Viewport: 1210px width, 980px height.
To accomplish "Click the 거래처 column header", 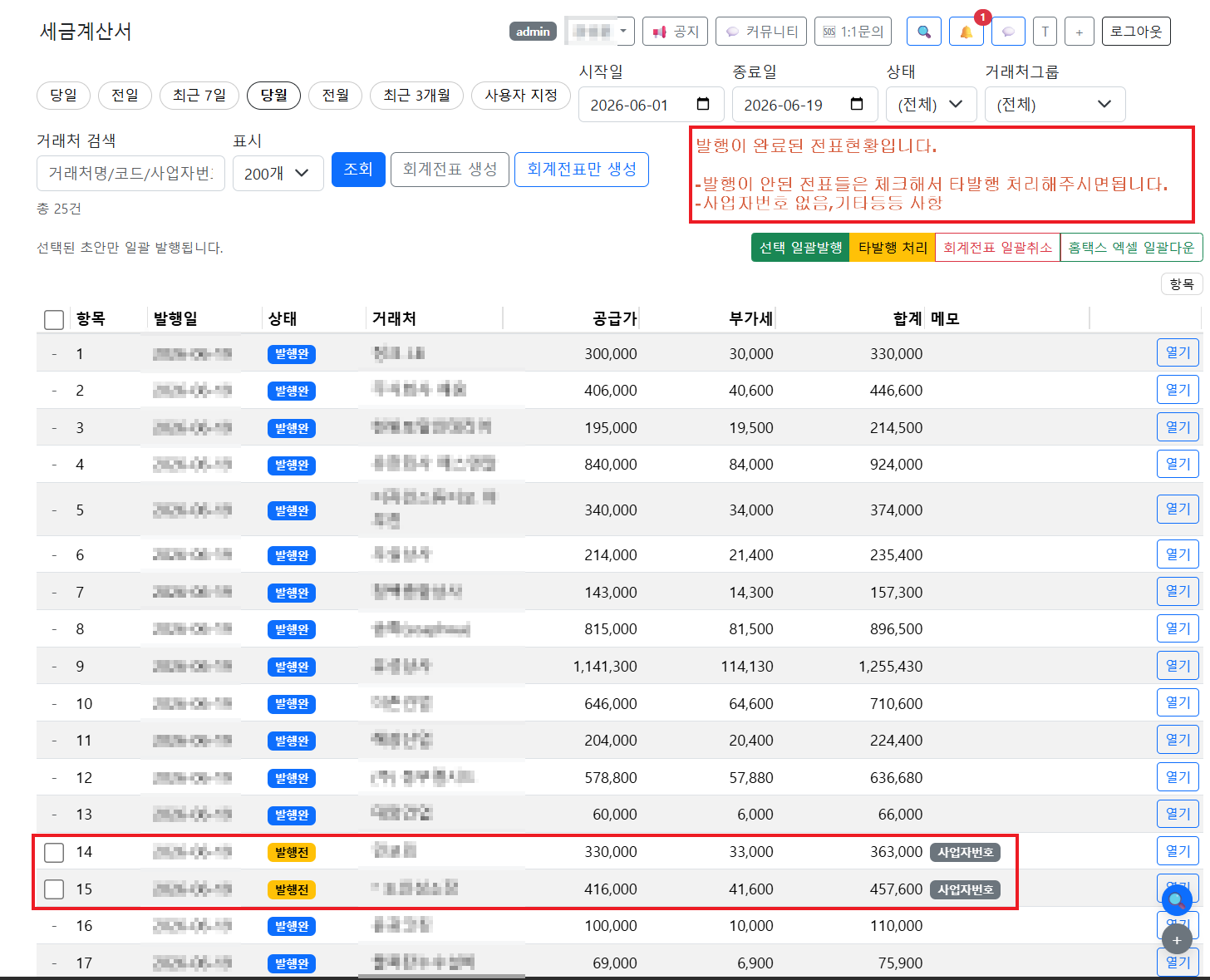I will 394,318.
